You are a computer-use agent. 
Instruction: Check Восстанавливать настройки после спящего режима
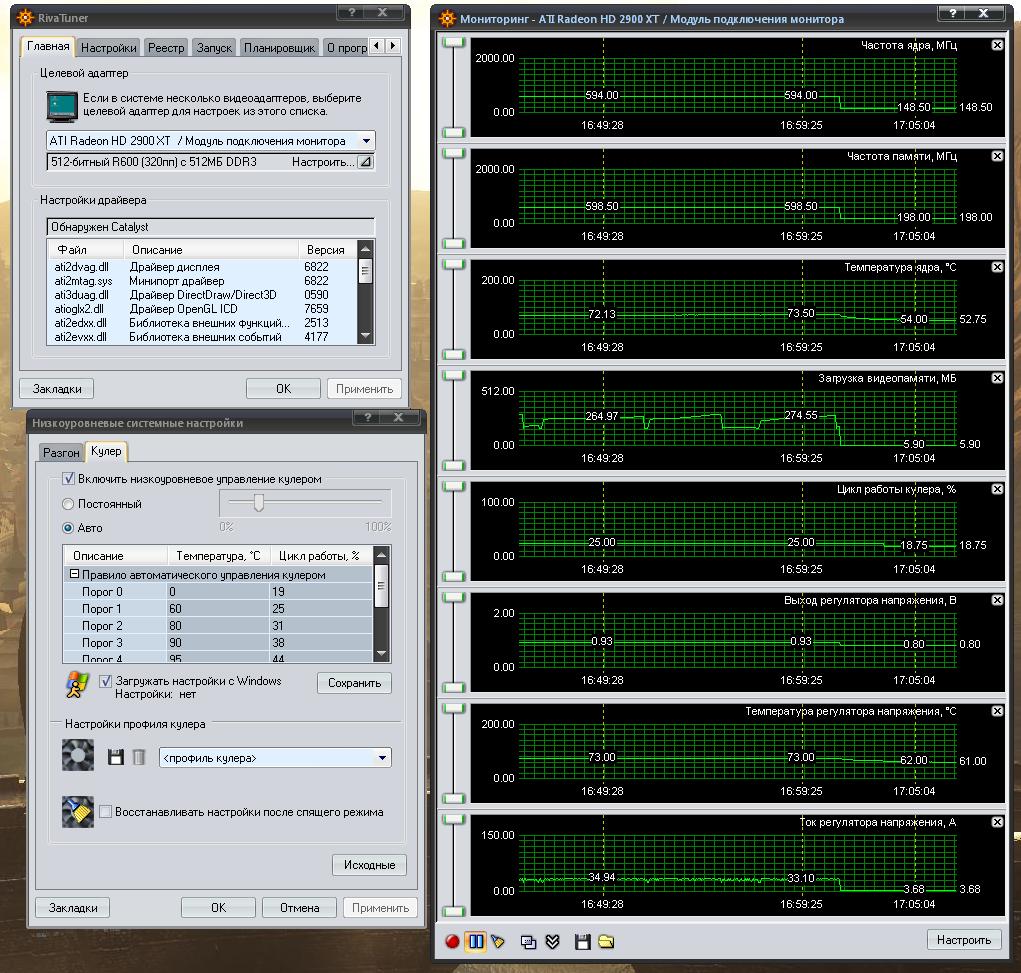tap(105, 812)
